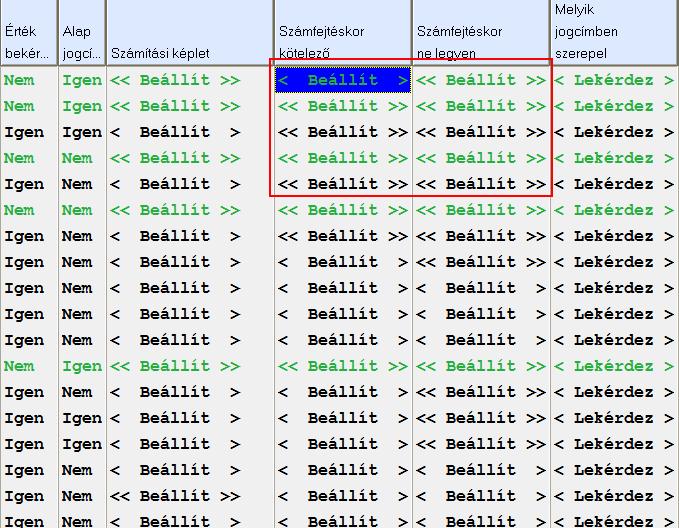Viewport: 679px width, 528px height.
Task: Click third row's Számítási képlet Beállít button
Action: [x=175, y=132]
